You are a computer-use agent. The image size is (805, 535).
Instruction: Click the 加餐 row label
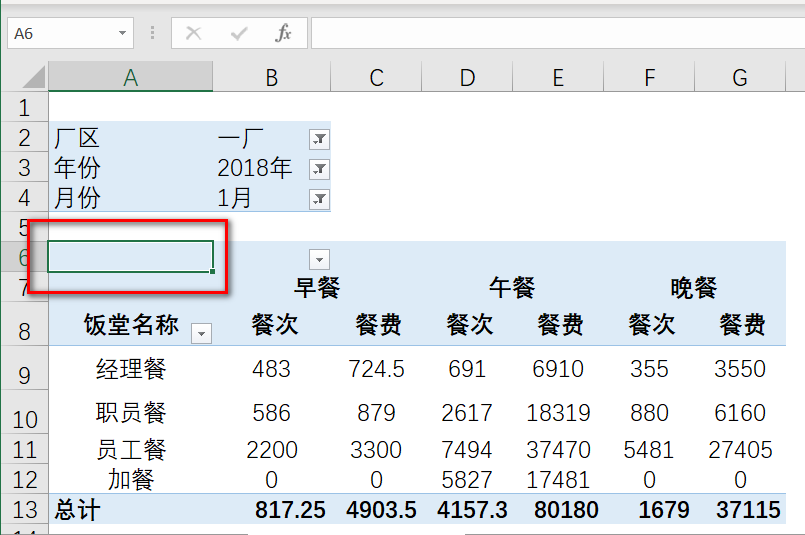click(131, 480)
